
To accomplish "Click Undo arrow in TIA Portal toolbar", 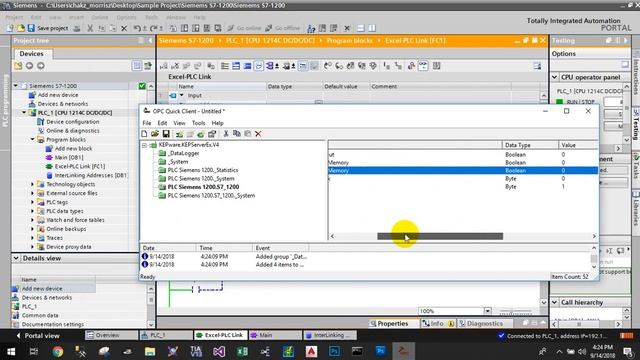I will pyautogui.click(x=137, y=28).
